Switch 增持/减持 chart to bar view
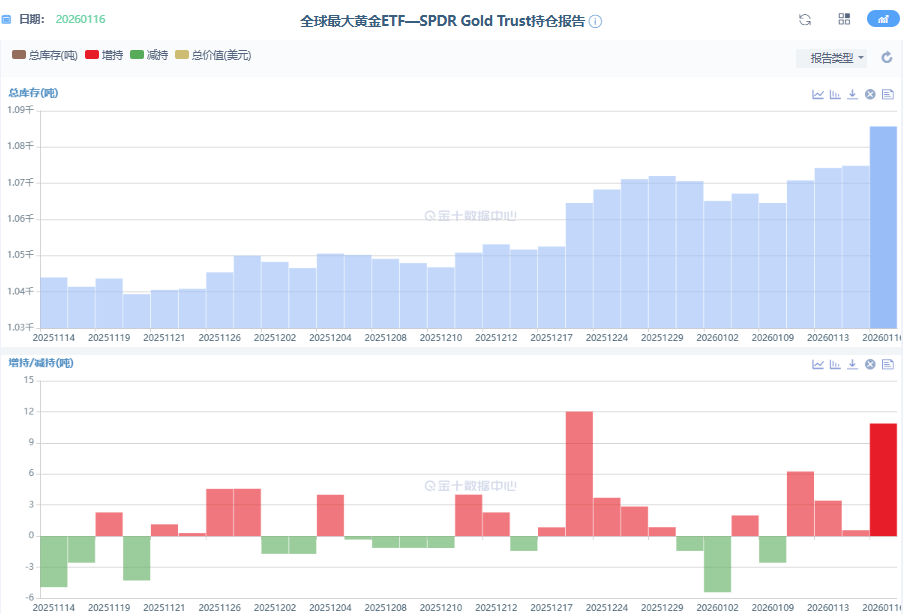Screen dimensions: 903x614 [x=835, y=364]
